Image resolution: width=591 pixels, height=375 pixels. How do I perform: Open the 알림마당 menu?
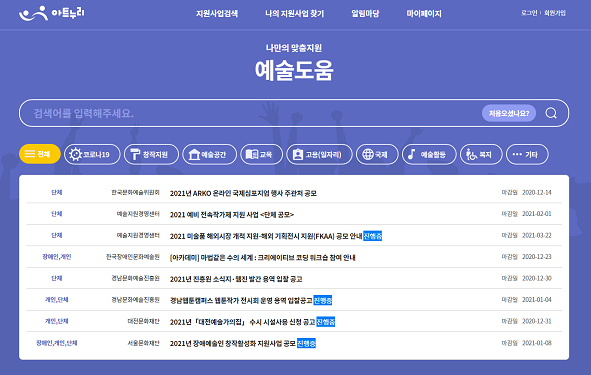coord(365,14)
